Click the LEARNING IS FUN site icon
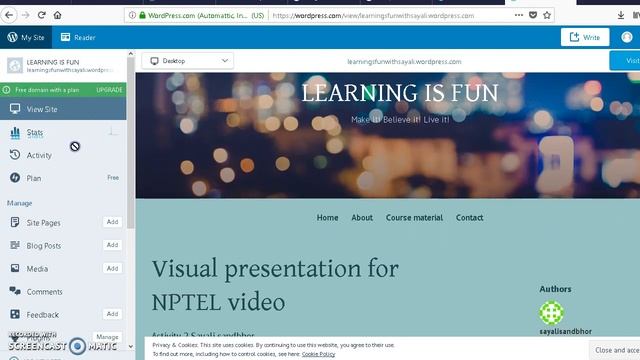The height and width of the screenshot is (360, 640). pyautogui.click(x=15, y=65)
